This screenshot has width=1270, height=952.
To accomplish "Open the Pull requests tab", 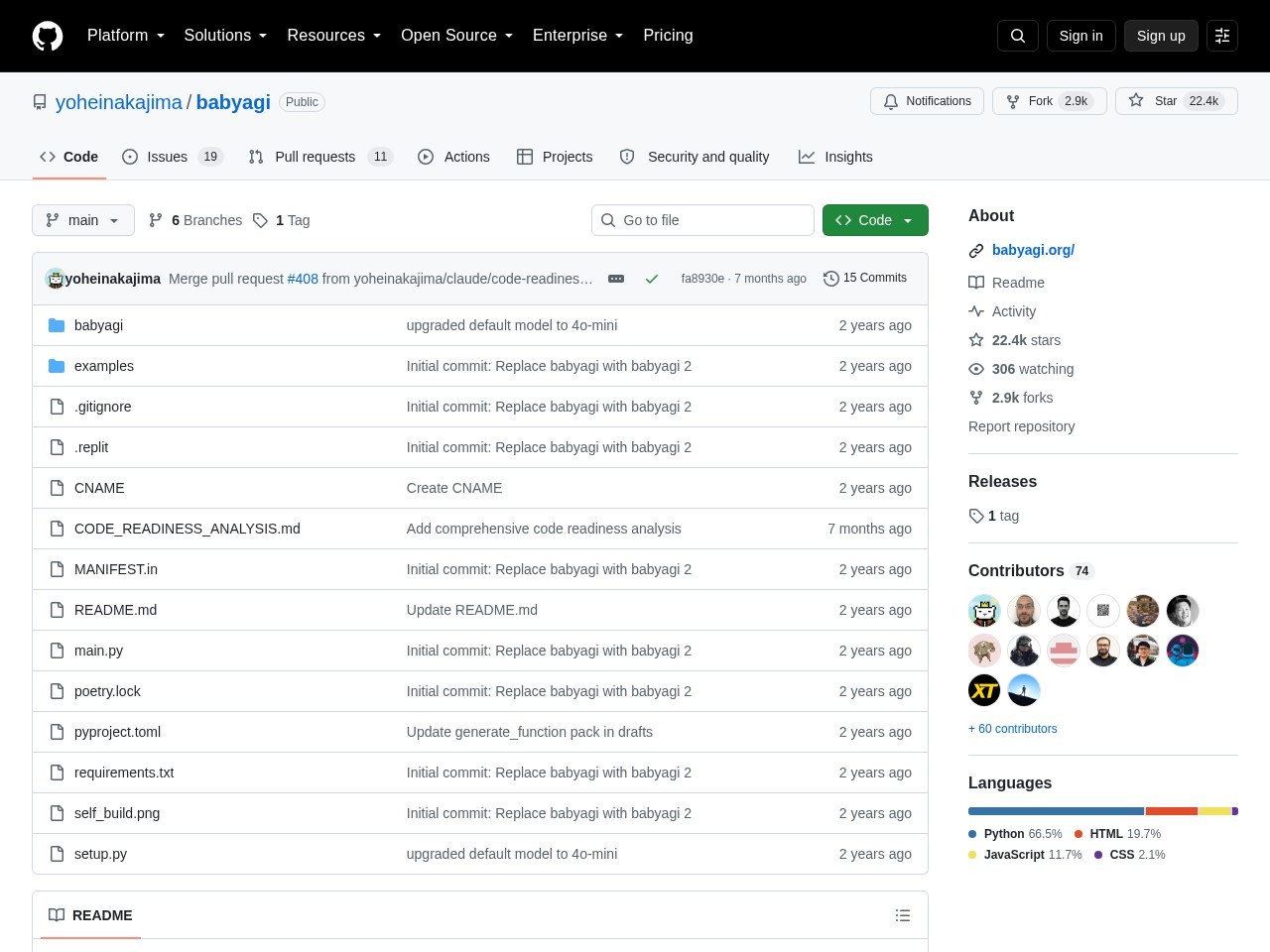I will 320,157.
